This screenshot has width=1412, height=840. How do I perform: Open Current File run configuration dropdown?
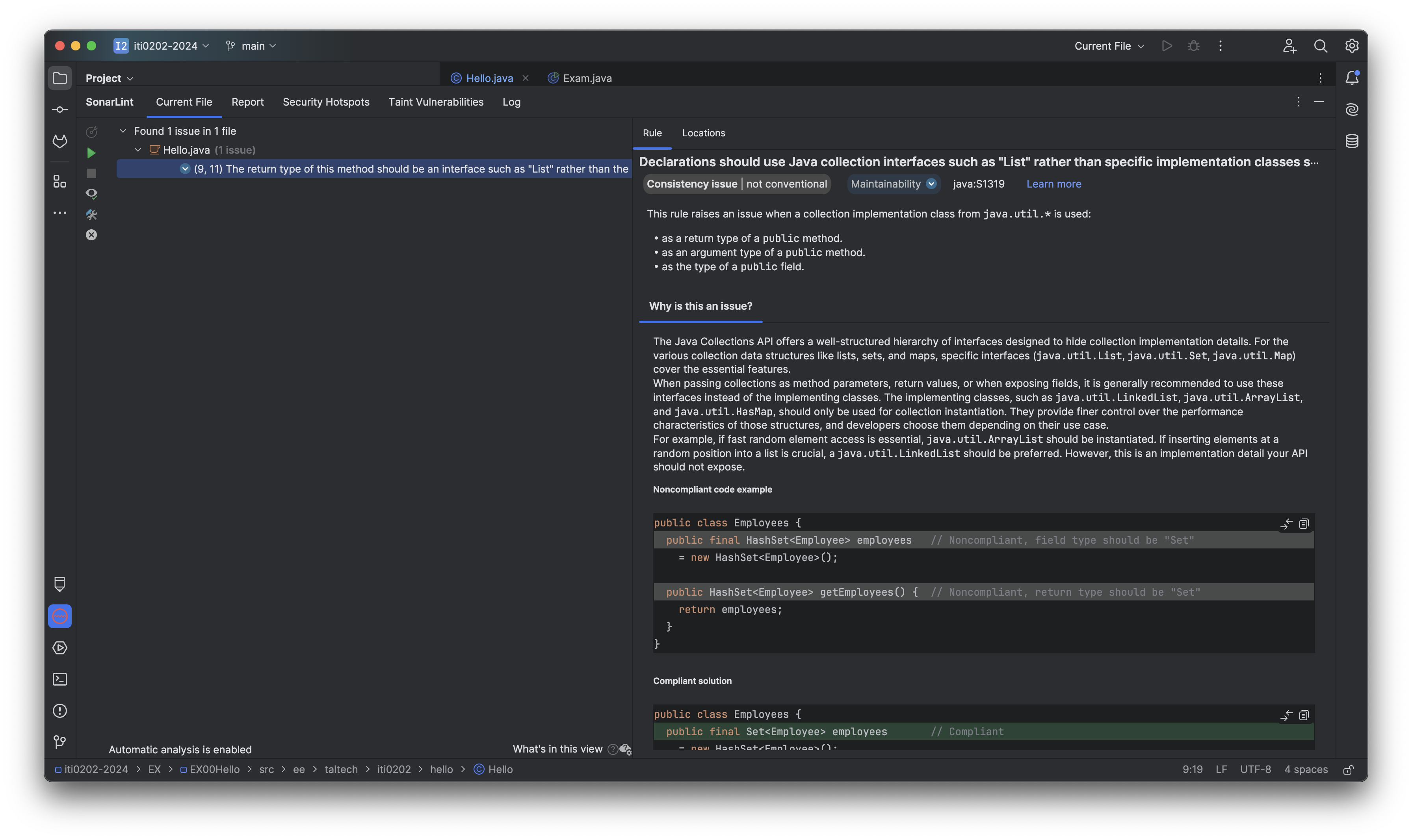[1109, 46]
